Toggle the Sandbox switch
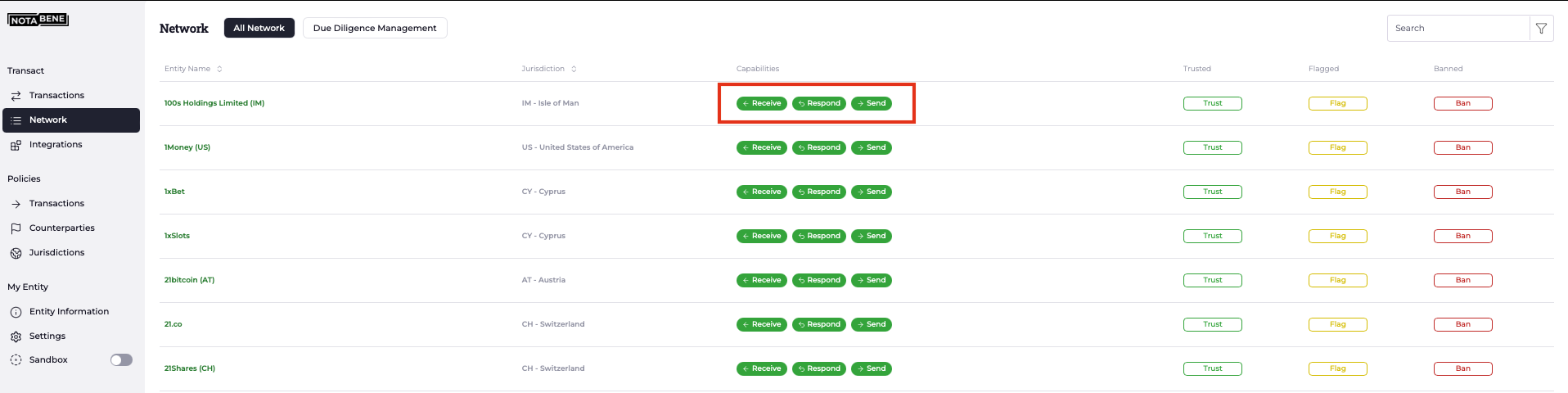Image resolution: width=1568 pixels, height=393 pixels. 121,360
